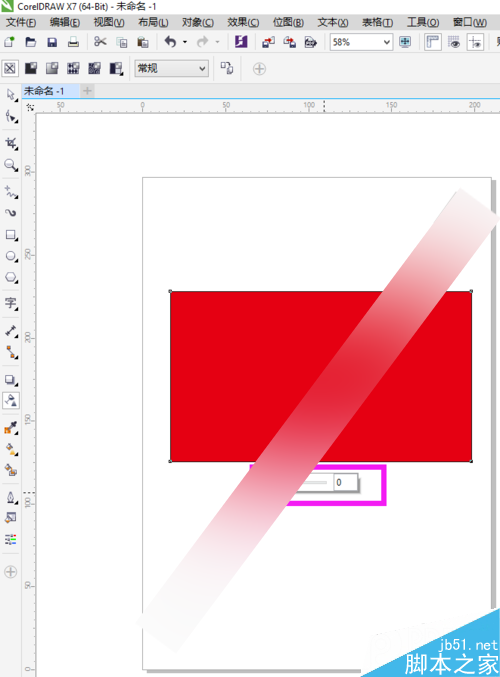500x677 pixels.
Task: Open the 表格(T) menu
Action: [x=377, y=22]
